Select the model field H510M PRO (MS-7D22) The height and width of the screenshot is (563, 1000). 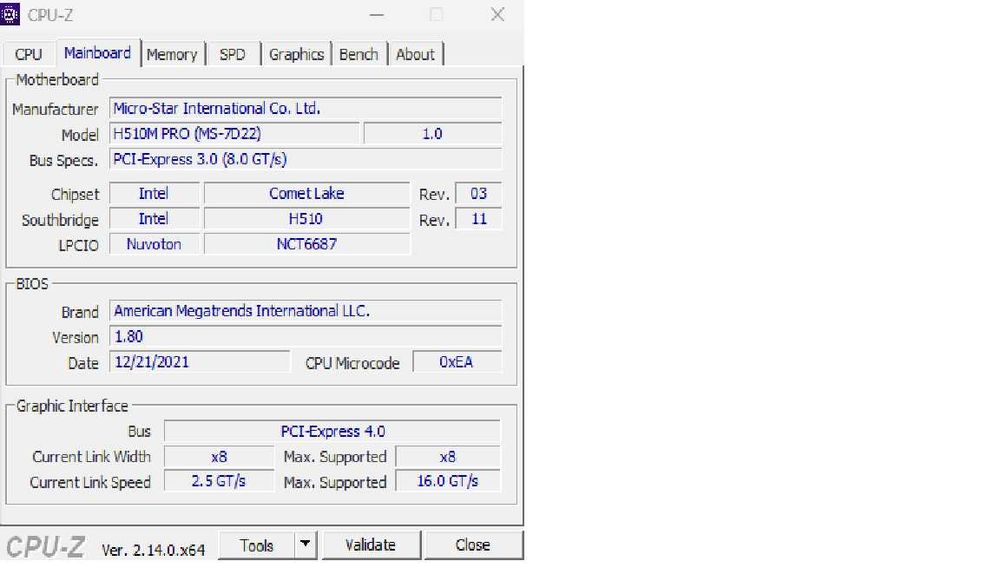(x=234, y=134)
